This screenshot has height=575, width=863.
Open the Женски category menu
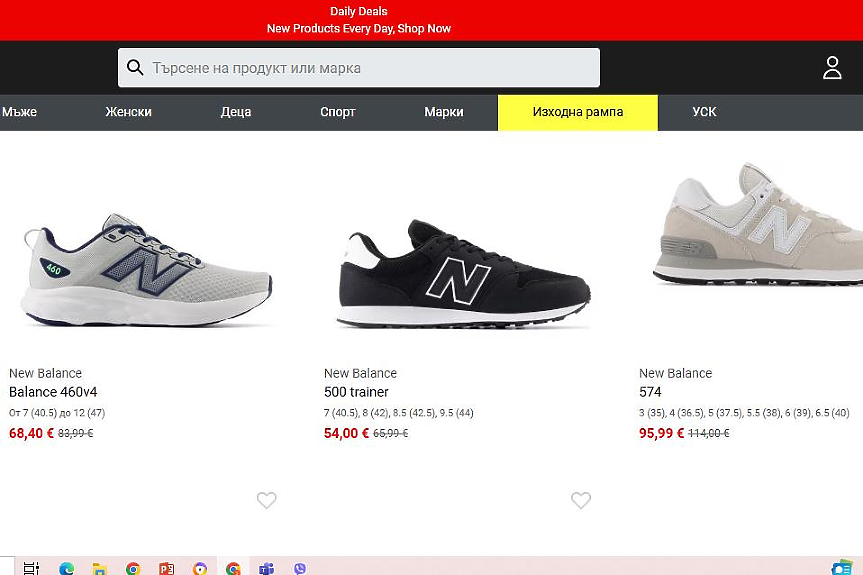(128, 112)
